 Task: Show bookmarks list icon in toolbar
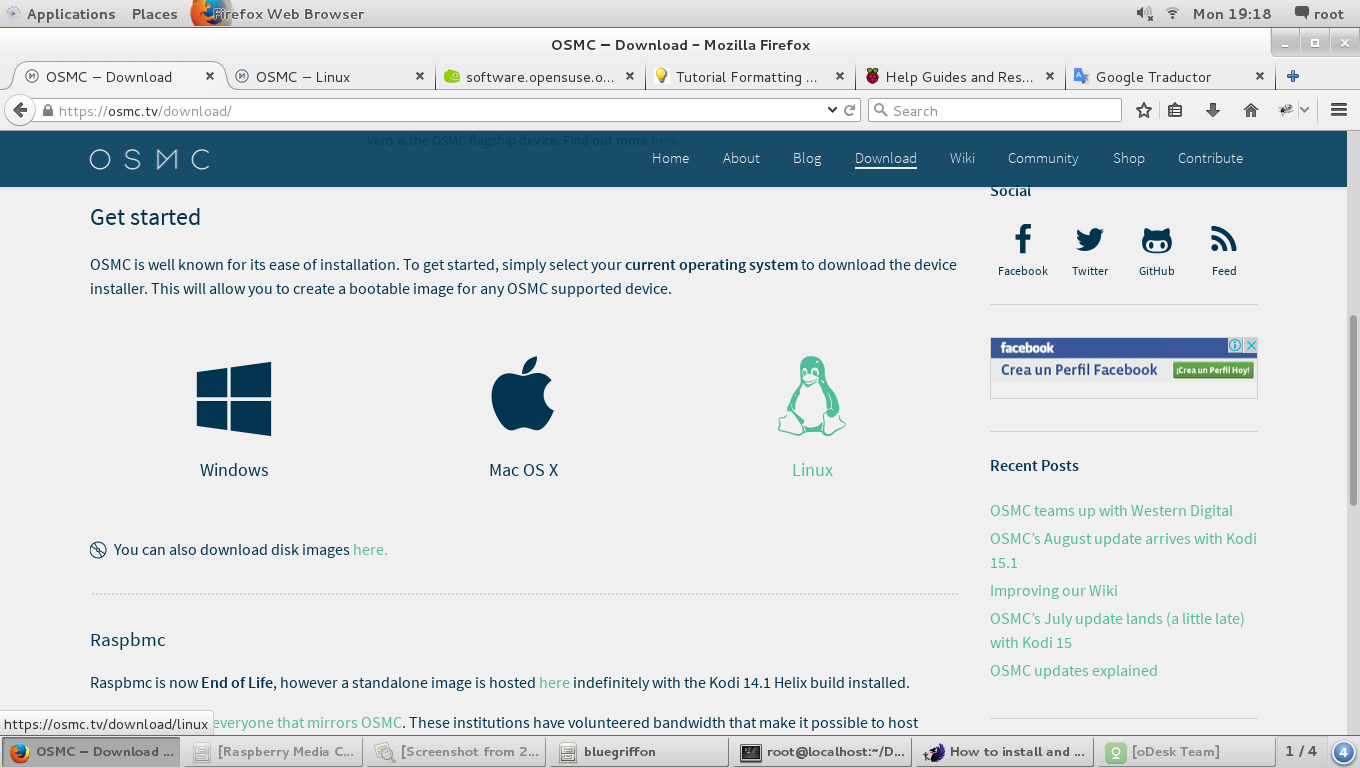(x=1176, y=110)
